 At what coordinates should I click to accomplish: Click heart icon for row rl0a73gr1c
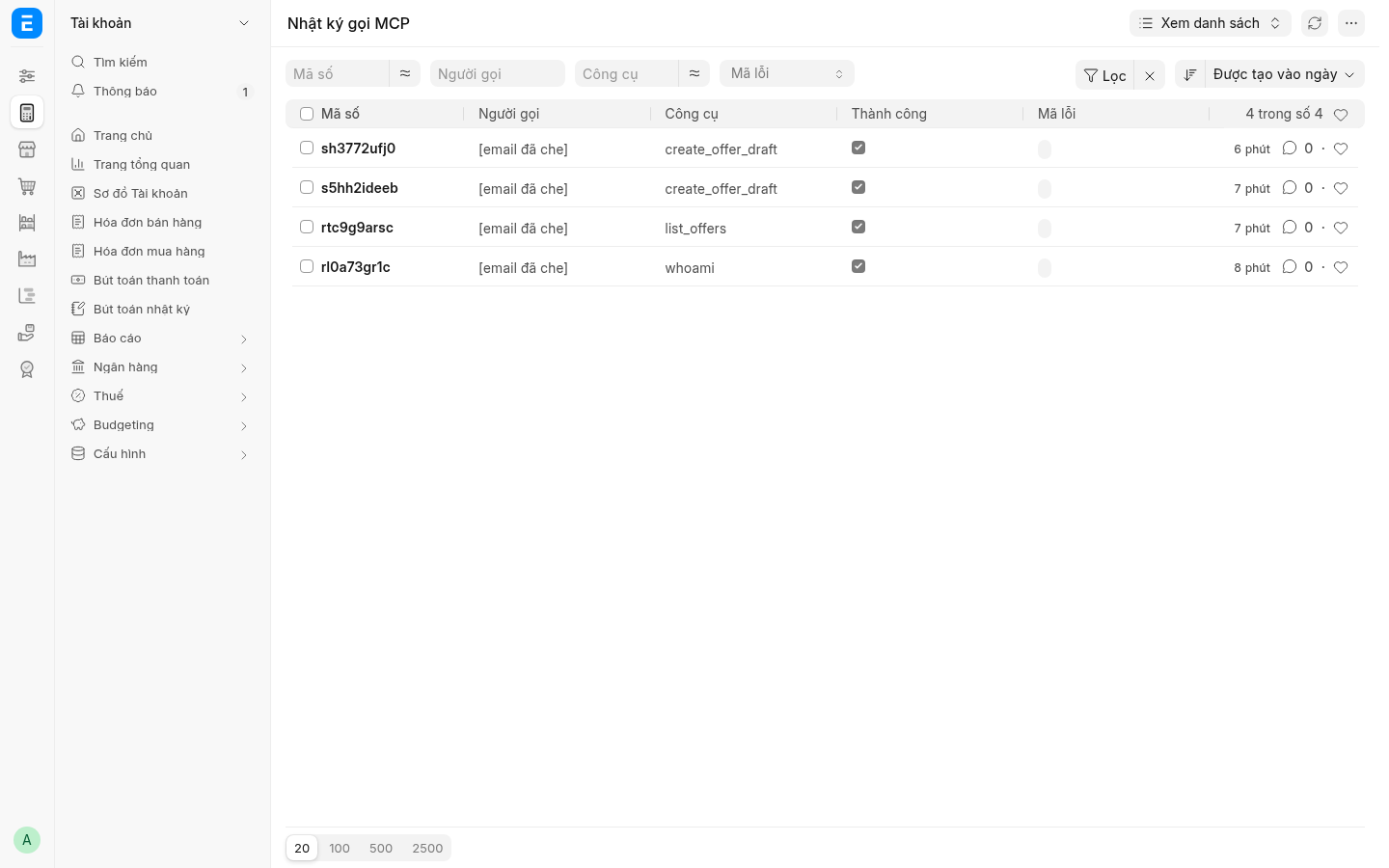1341,267
